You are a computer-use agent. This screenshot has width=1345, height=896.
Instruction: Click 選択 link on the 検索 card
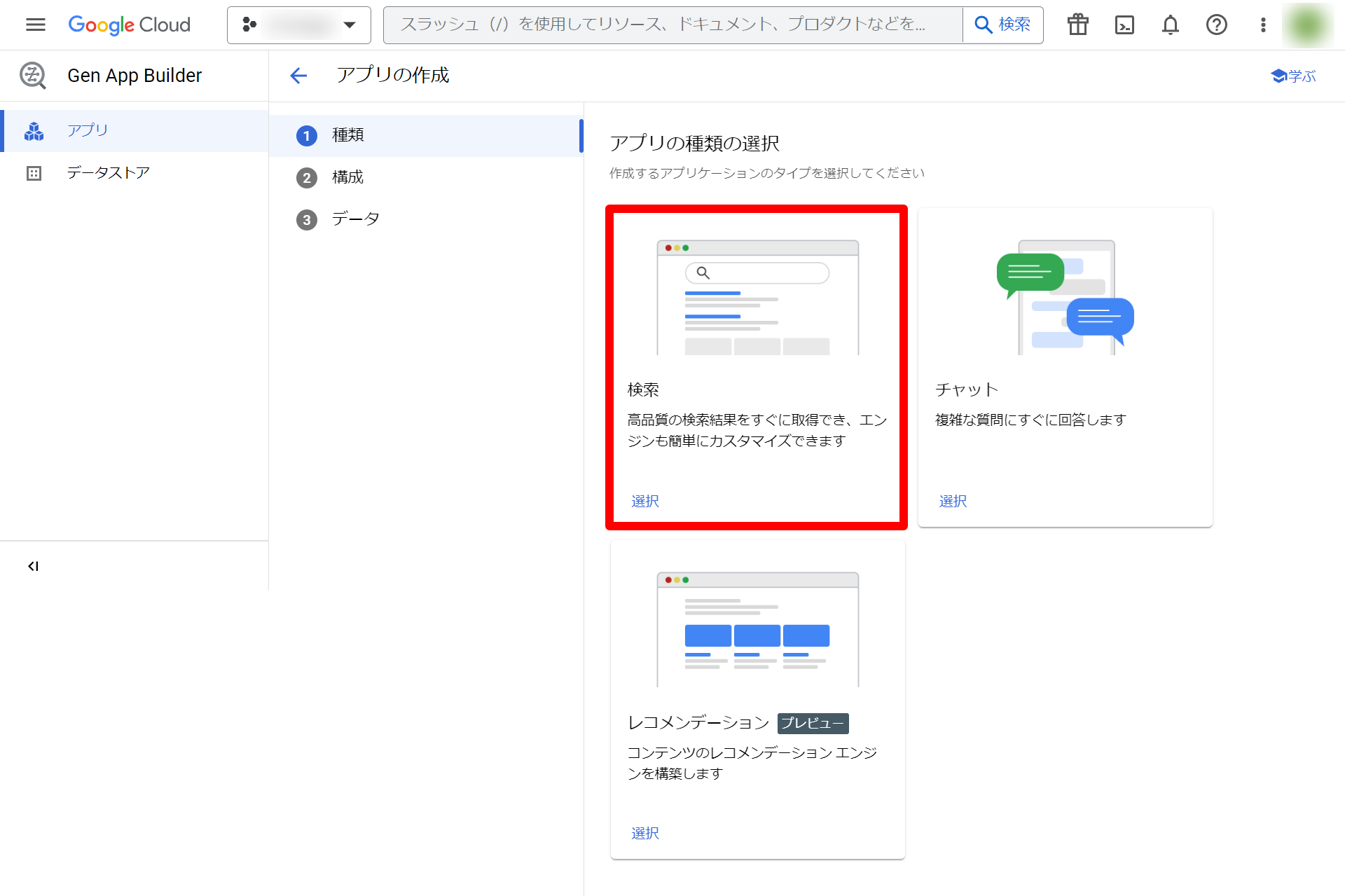[644, 501]
